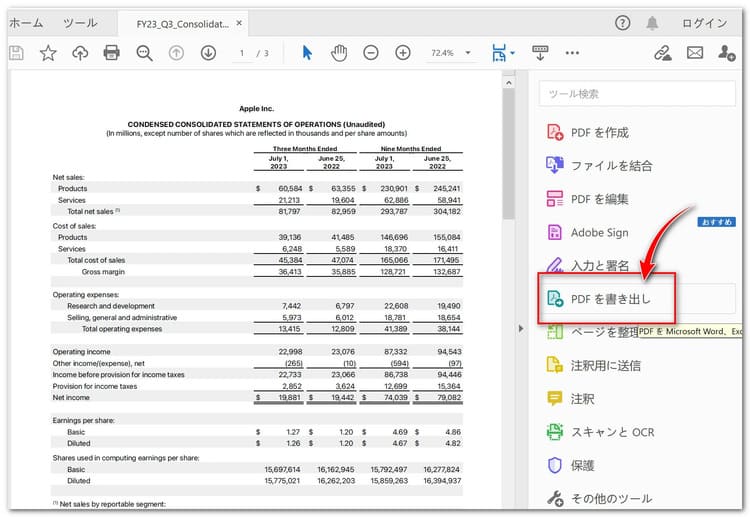
Task: Click the zoom in plus icon
Action: (x=403, y=53)
